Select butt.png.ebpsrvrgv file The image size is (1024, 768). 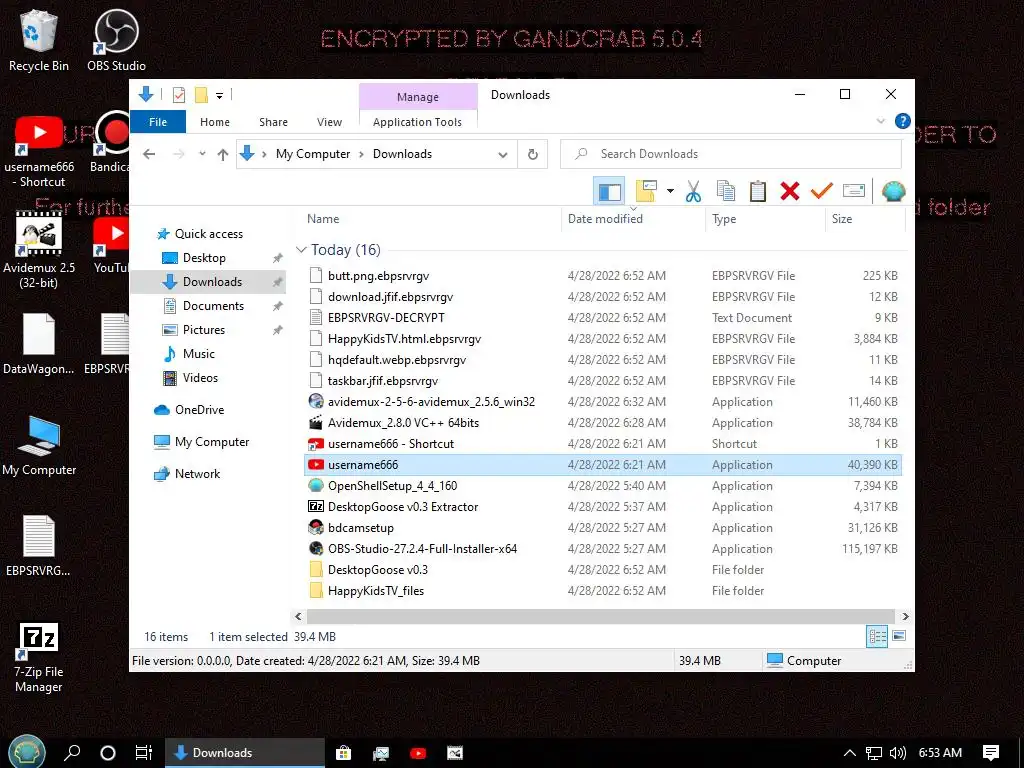[378, 276]
